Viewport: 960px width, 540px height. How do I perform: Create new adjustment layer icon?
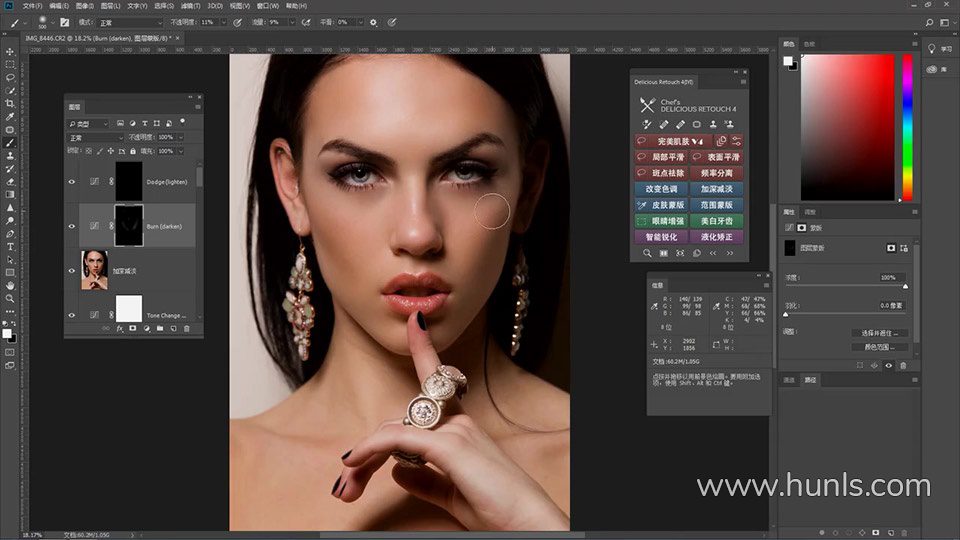pyautogui.click(x=146, y=329)
